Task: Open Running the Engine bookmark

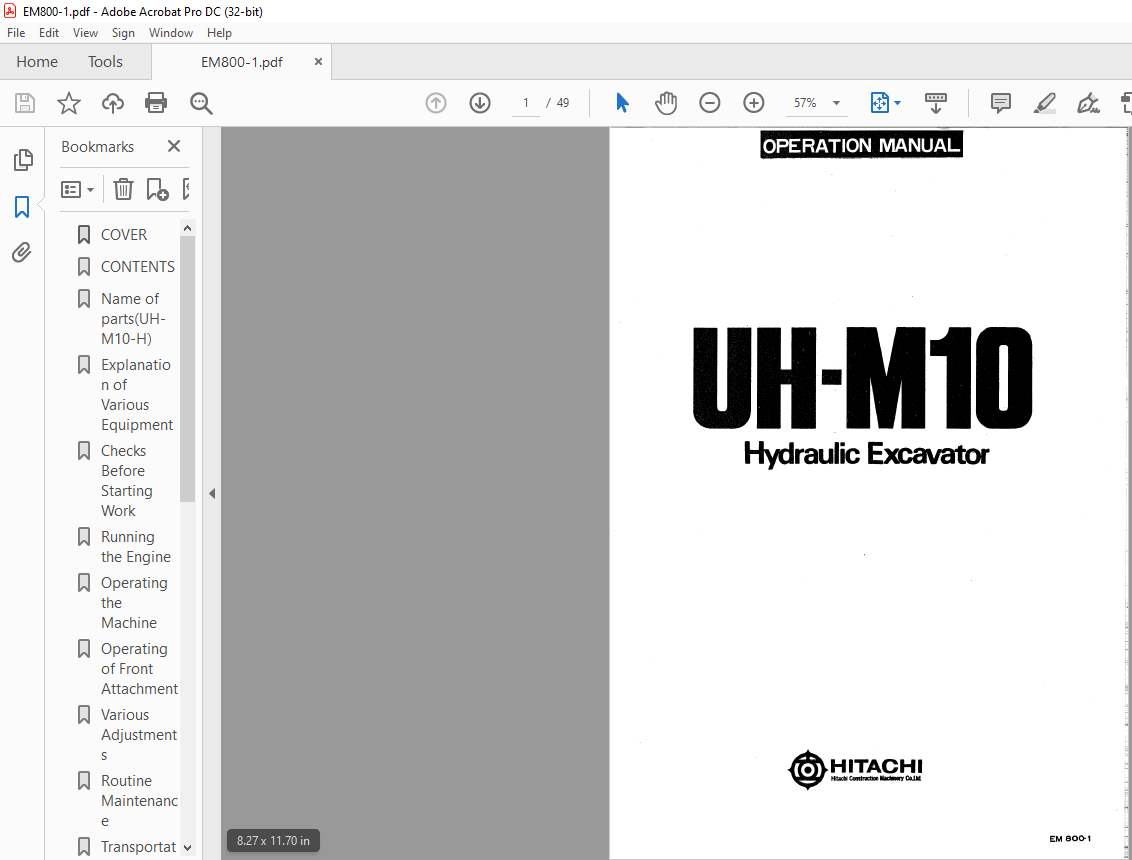Action: click(136, 547)
